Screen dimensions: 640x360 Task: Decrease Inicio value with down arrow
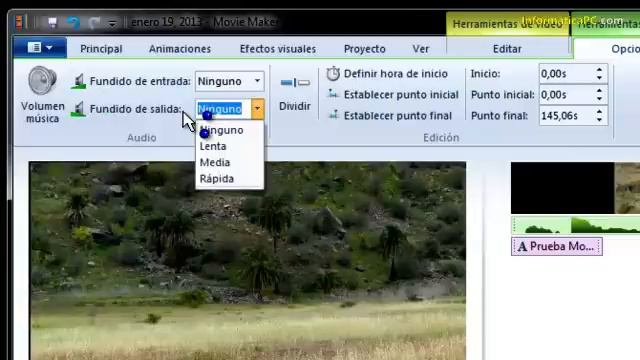pos(599,78)
